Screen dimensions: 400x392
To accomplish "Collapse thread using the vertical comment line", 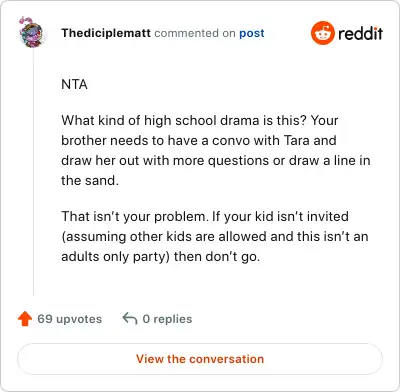I will (34, 173).
